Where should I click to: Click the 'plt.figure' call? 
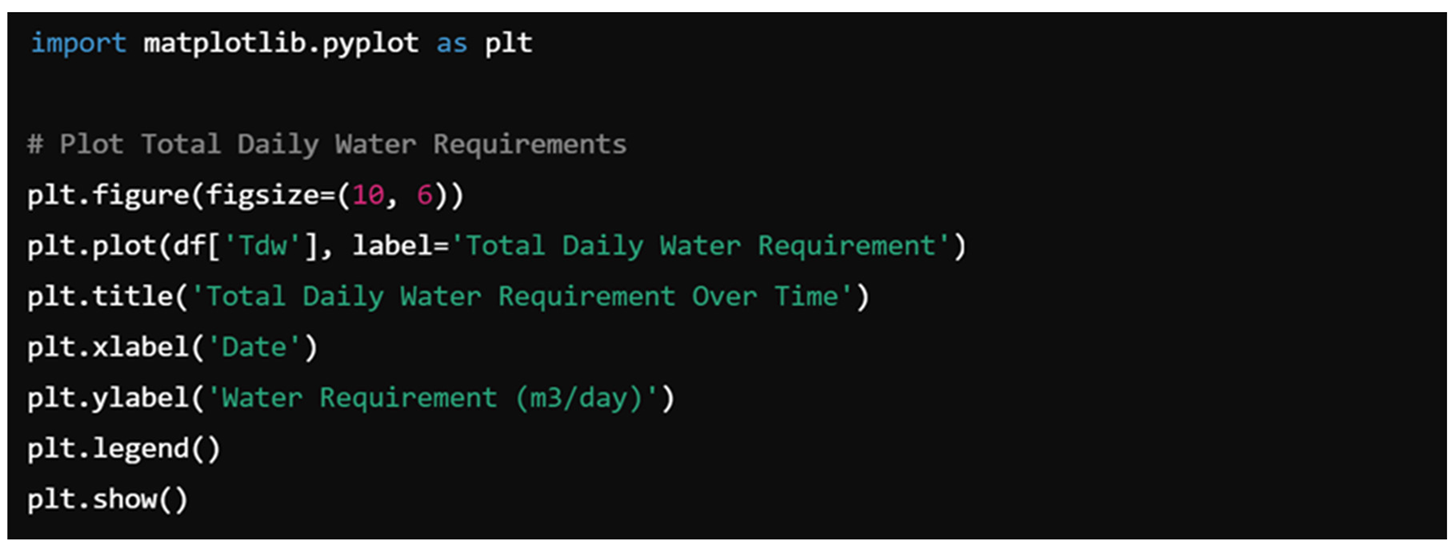click(110, 195)
